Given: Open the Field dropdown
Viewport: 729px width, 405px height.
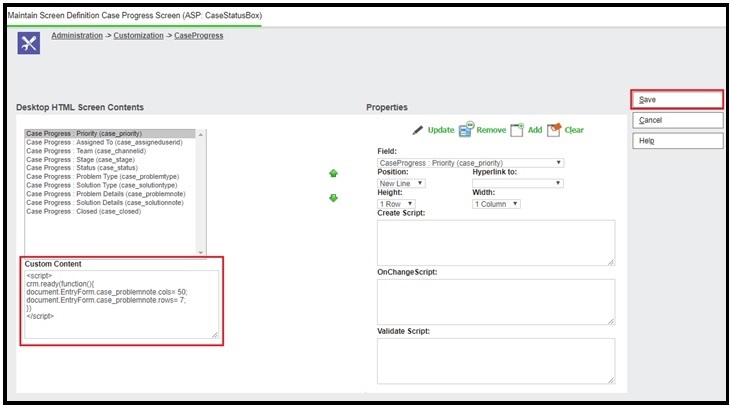Looking at the screenshot, I should coord(471,163).
